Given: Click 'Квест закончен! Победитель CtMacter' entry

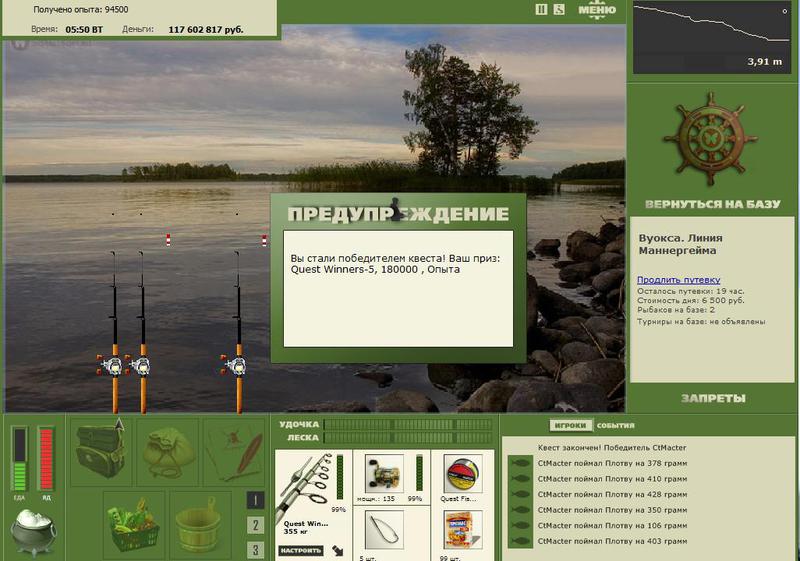Looking at the screenshot, I should [x=612, y=448].
